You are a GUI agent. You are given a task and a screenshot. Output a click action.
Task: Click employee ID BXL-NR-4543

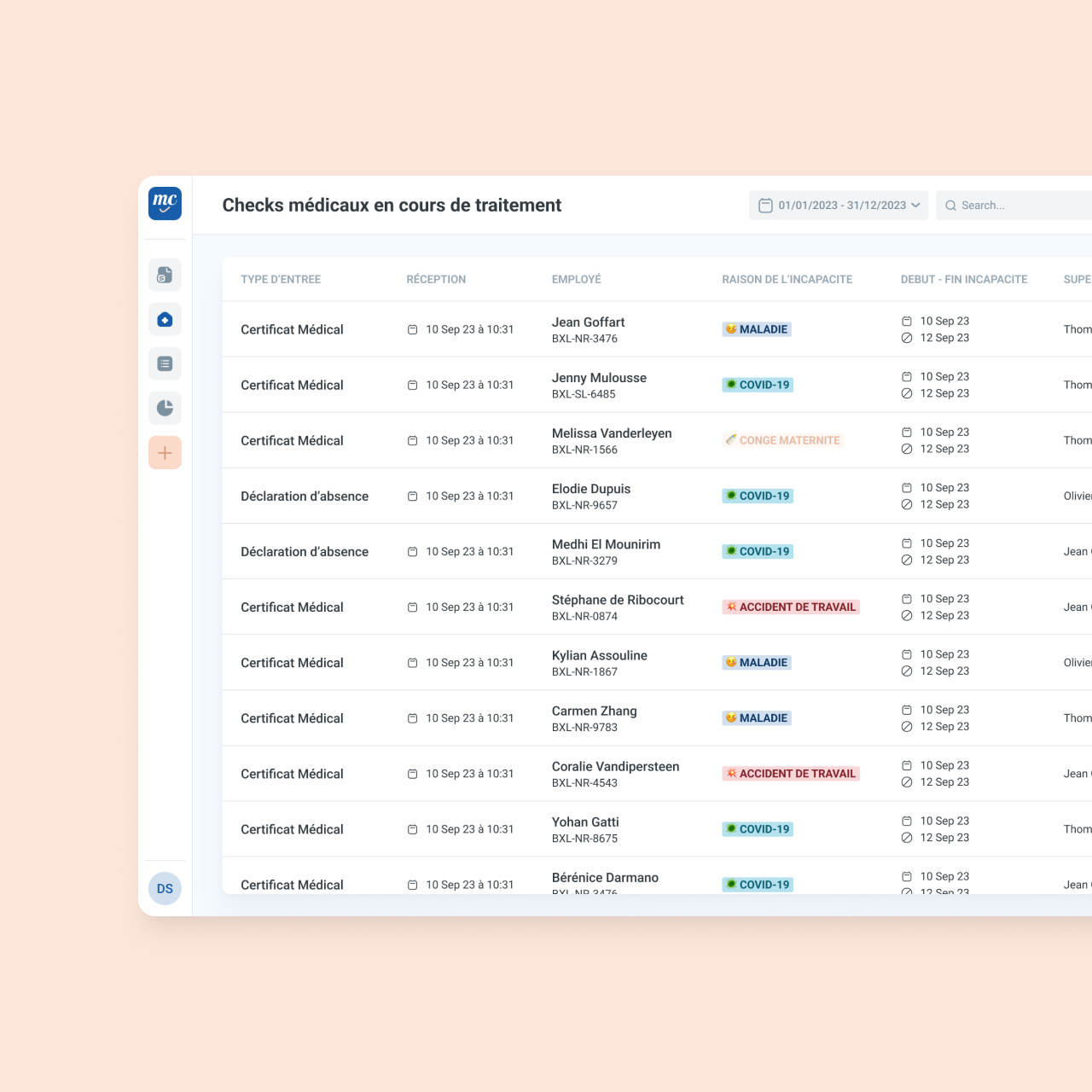tap(584, 782)
